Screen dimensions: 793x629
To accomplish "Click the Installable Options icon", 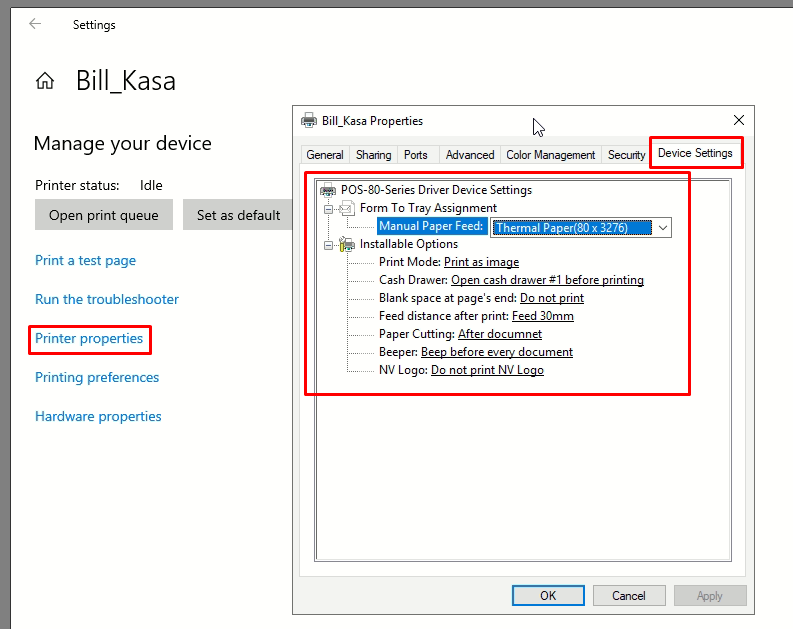I will click(x=347, y=244).
